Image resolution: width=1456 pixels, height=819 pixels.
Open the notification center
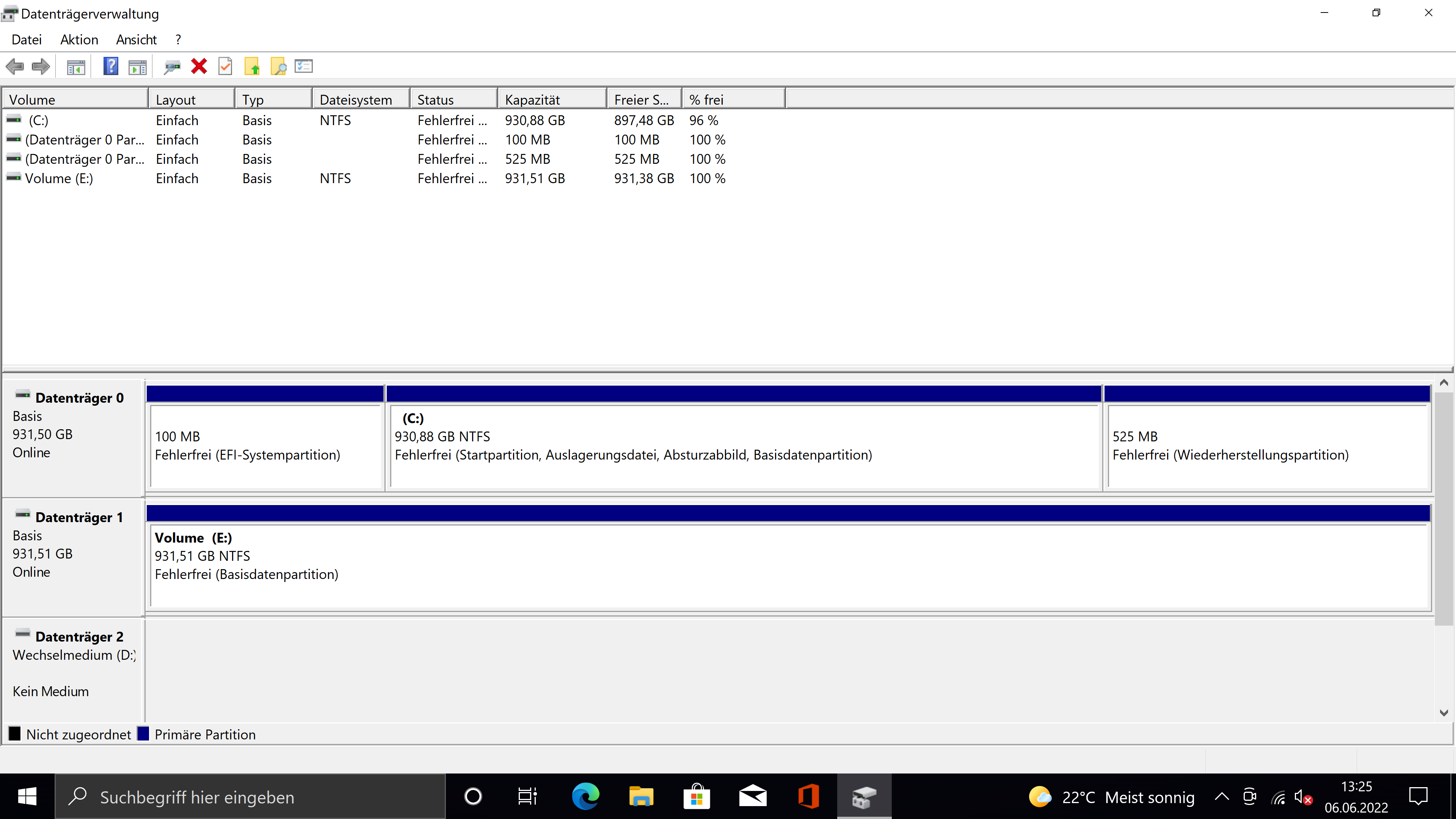pyautogui.click(x=1418, y=796)
